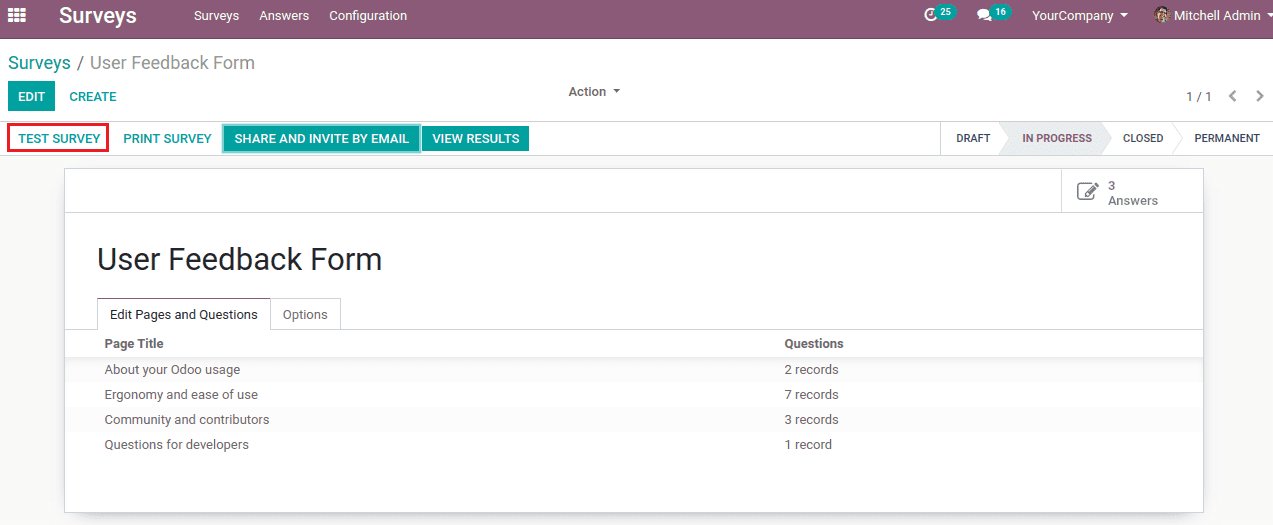Open the Action dropdown menu
This screenshot has height=525, width=1273.
point(594,92)
